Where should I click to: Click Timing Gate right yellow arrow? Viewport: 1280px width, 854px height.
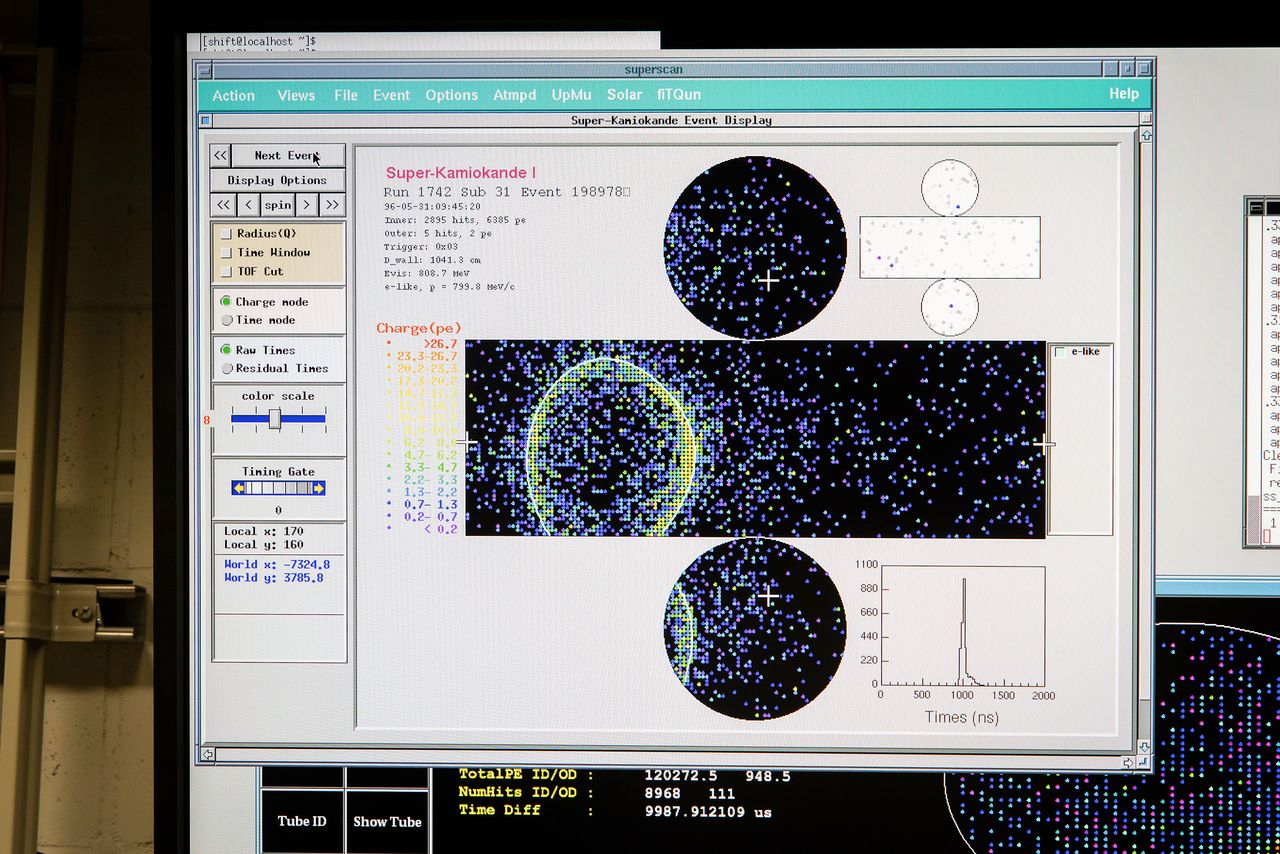tap(318, 488)
